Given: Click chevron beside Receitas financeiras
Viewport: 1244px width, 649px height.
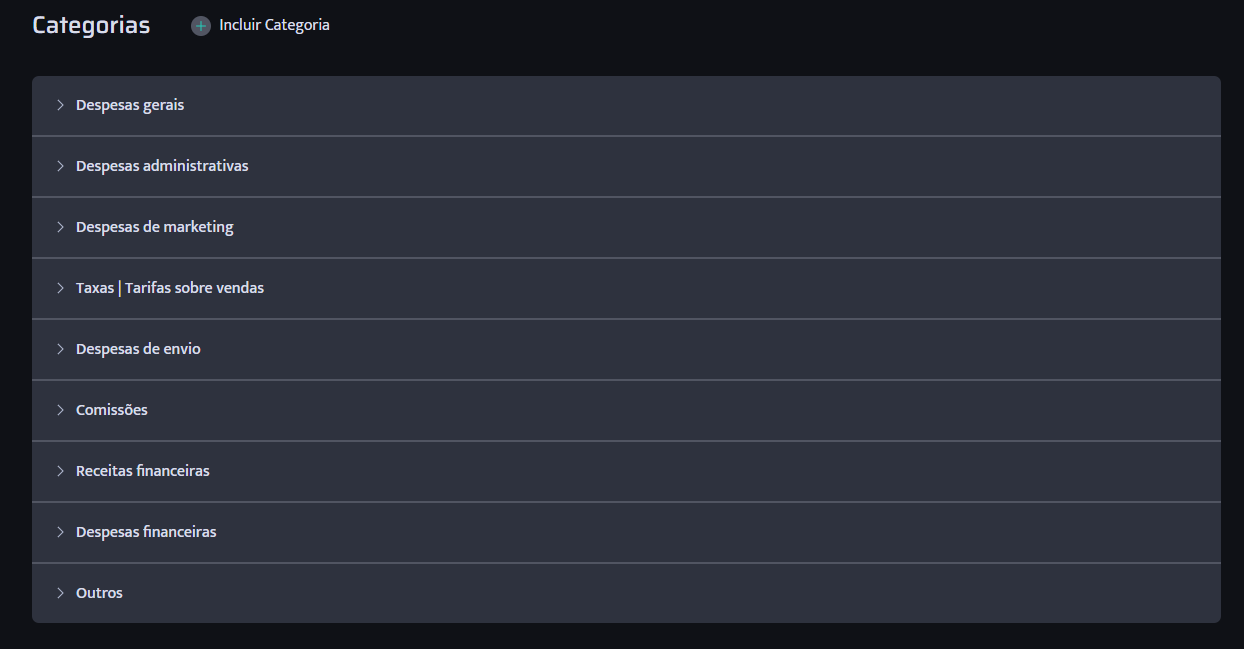Looking at the screenshot, I should pyautogui.click(x=60, y=471).
